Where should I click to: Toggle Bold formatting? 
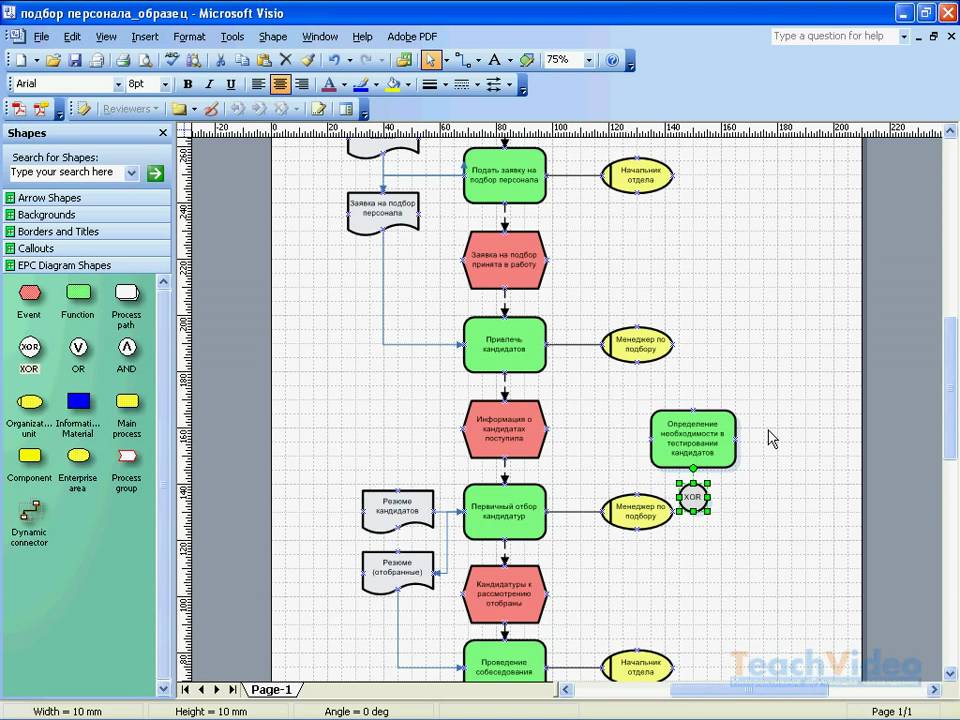tap(188, 84)
